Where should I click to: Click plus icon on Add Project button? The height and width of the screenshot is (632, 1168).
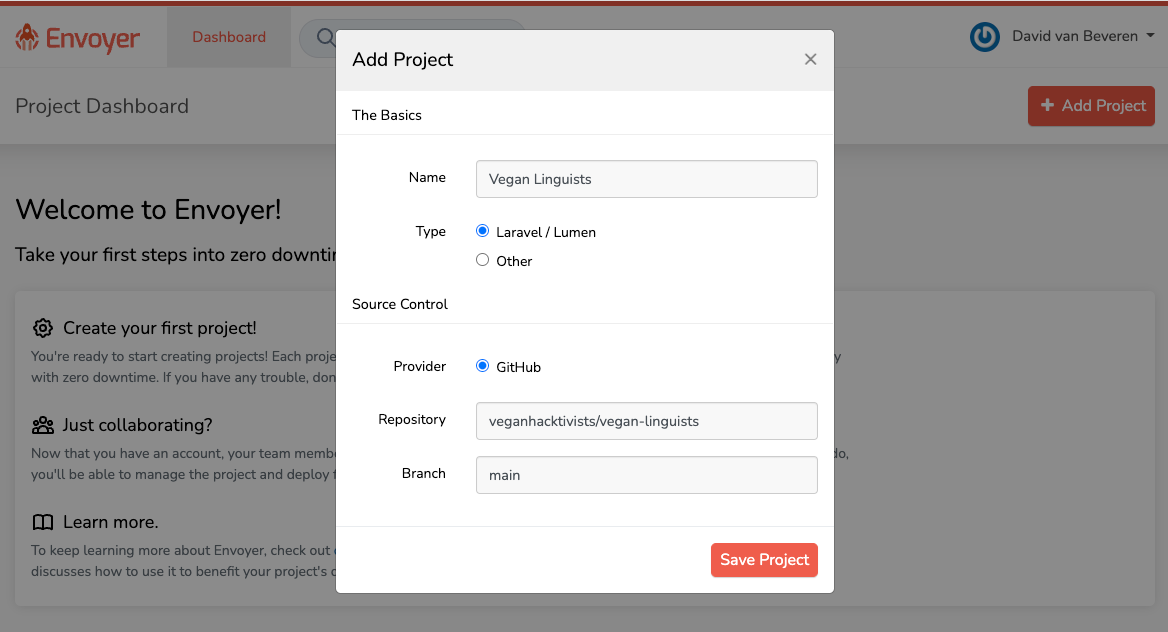click(1047, 106)
